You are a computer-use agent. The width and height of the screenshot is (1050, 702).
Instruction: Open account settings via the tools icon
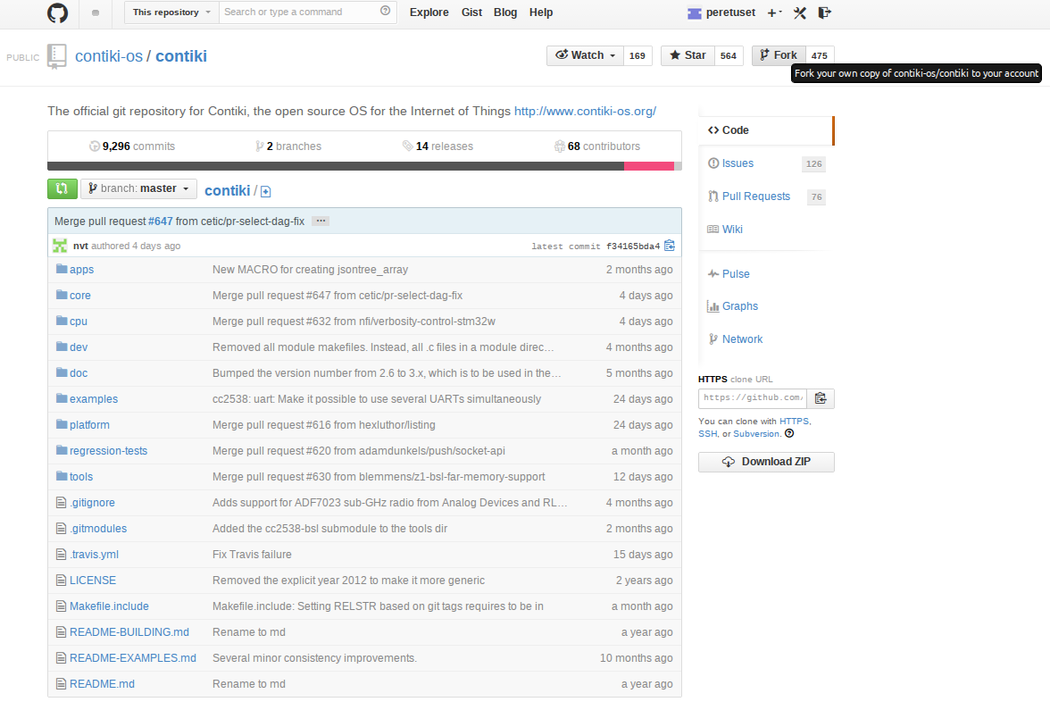(800, 13)
